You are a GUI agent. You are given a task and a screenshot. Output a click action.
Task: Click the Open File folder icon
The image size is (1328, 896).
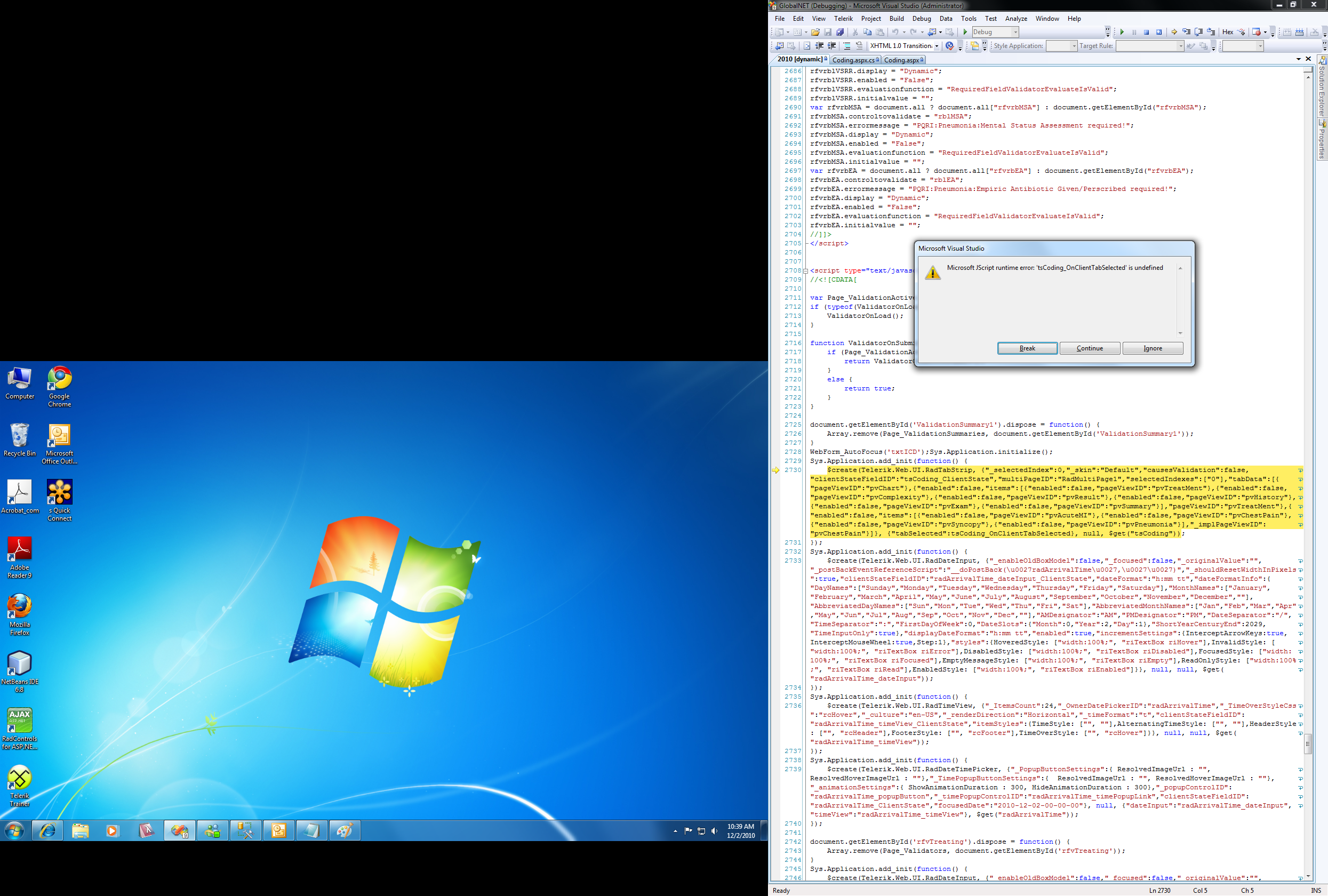point(815,33)
